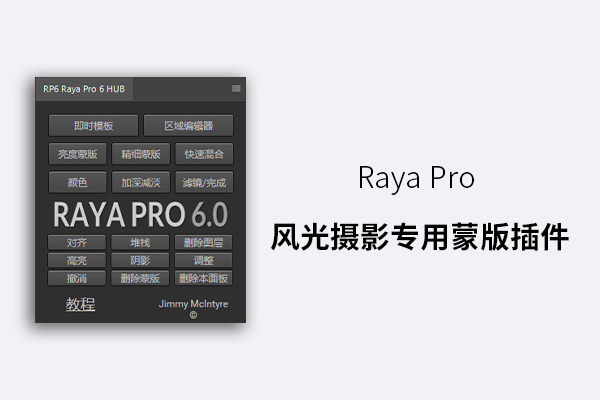This screenshot has height=400, width=600.
Task: Select the RP6 Raya Pro 6 HUB tab
Action: [x=84, y=89]
